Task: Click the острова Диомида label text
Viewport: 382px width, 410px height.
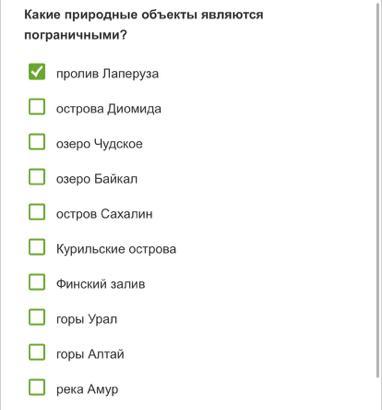Action: pyautogui.click(x=109, y=109)
